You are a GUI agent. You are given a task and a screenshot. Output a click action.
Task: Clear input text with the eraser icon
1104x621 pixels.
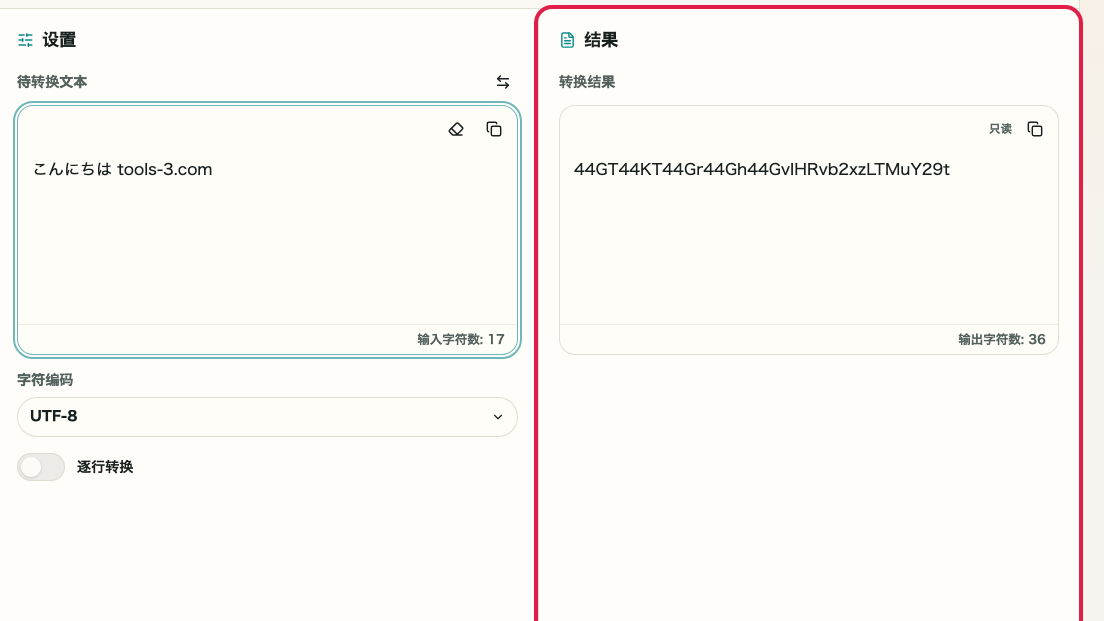(x=456, y=130)
